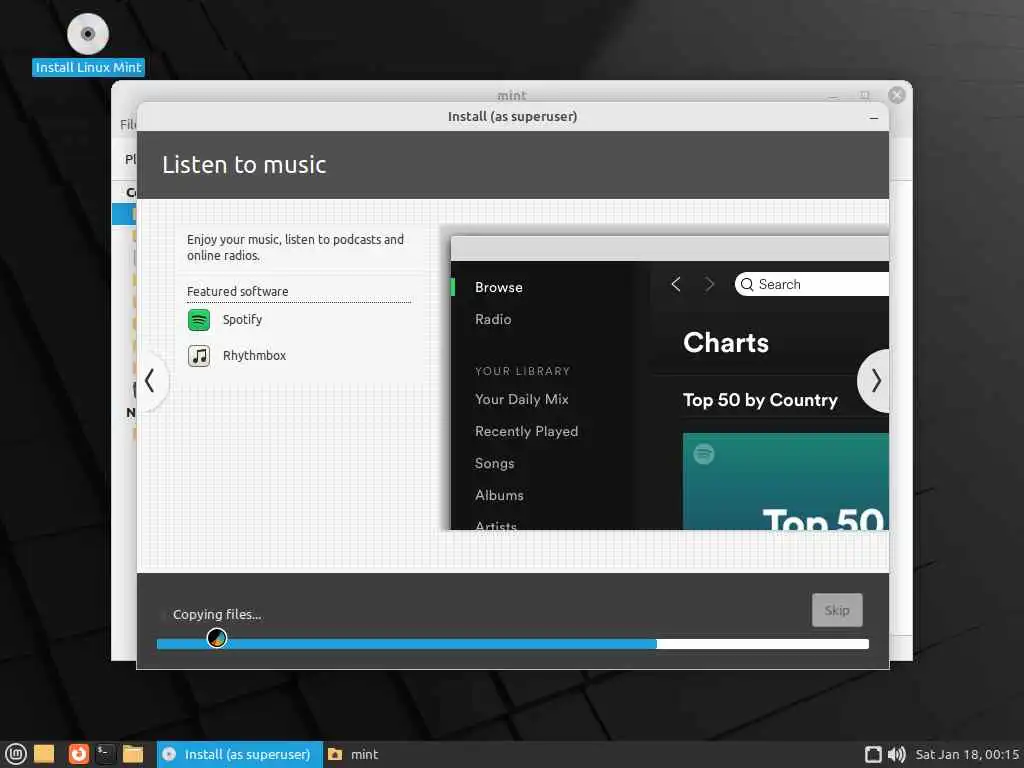Open the clock showing Sat Jan 18
1024x768 pixels.
click(967, 754)
